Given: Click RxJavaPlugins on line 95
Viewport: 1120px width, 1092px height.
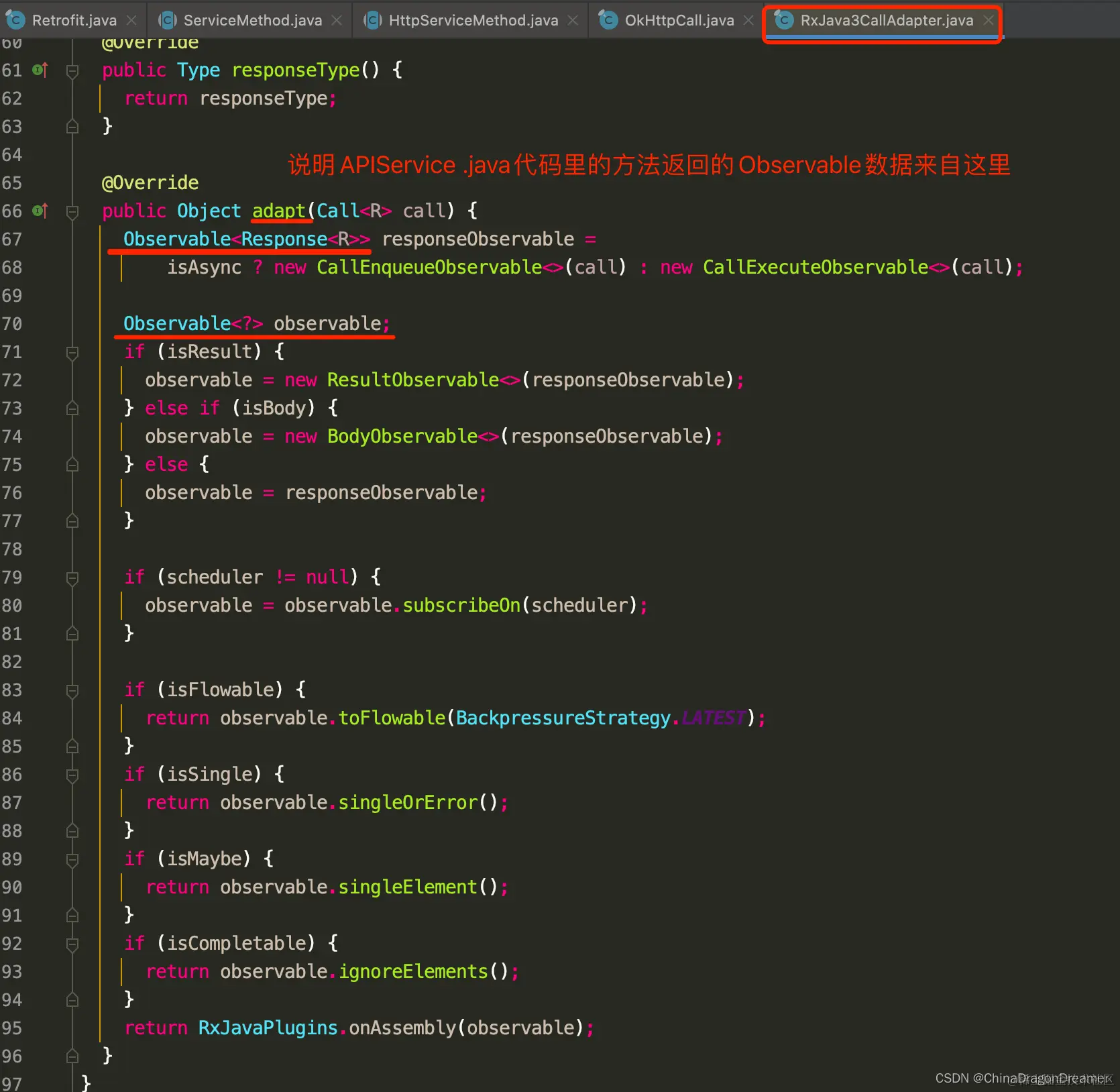Looking at the screenshot, I should click(268, 1028).
